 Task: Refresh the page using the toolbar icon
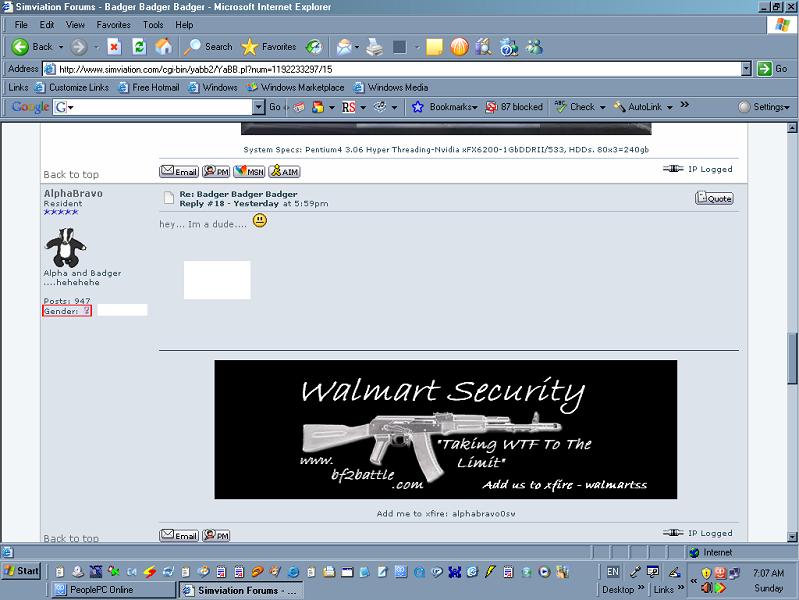pos(139,47)
